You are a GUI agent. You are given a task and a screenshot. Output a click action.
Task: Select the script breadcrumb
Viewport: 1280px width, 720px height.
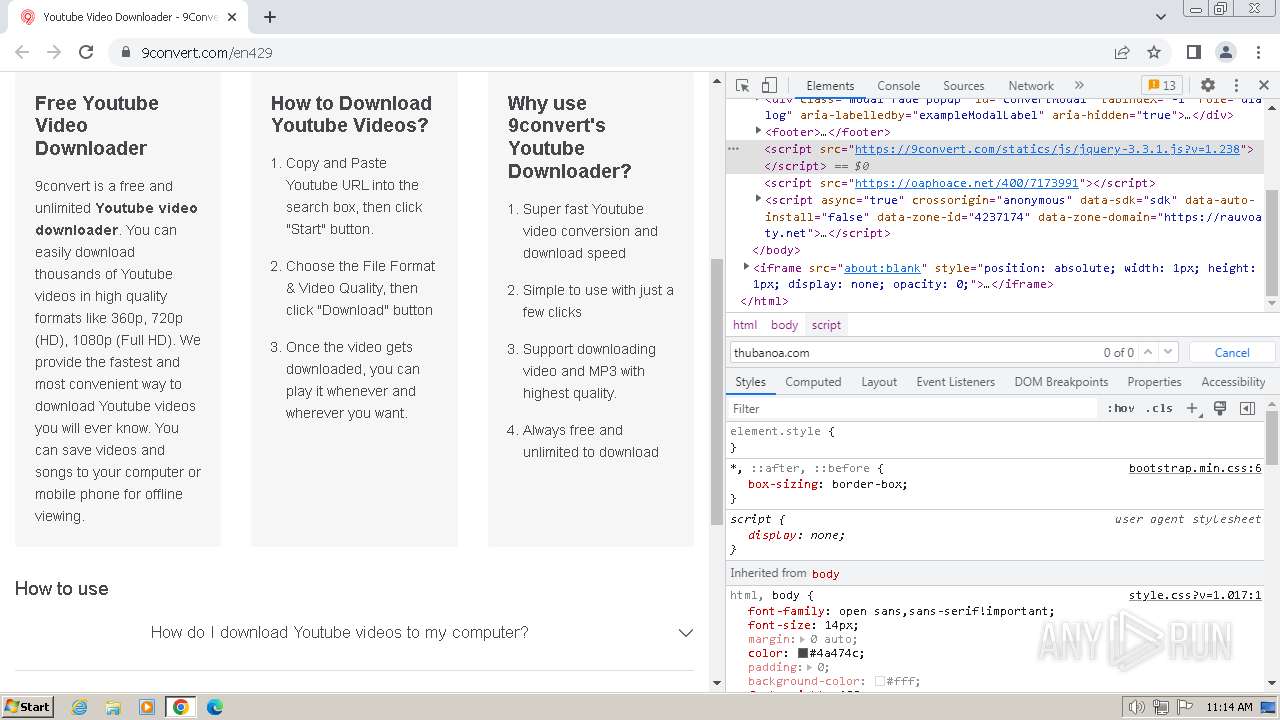[826, 325]
